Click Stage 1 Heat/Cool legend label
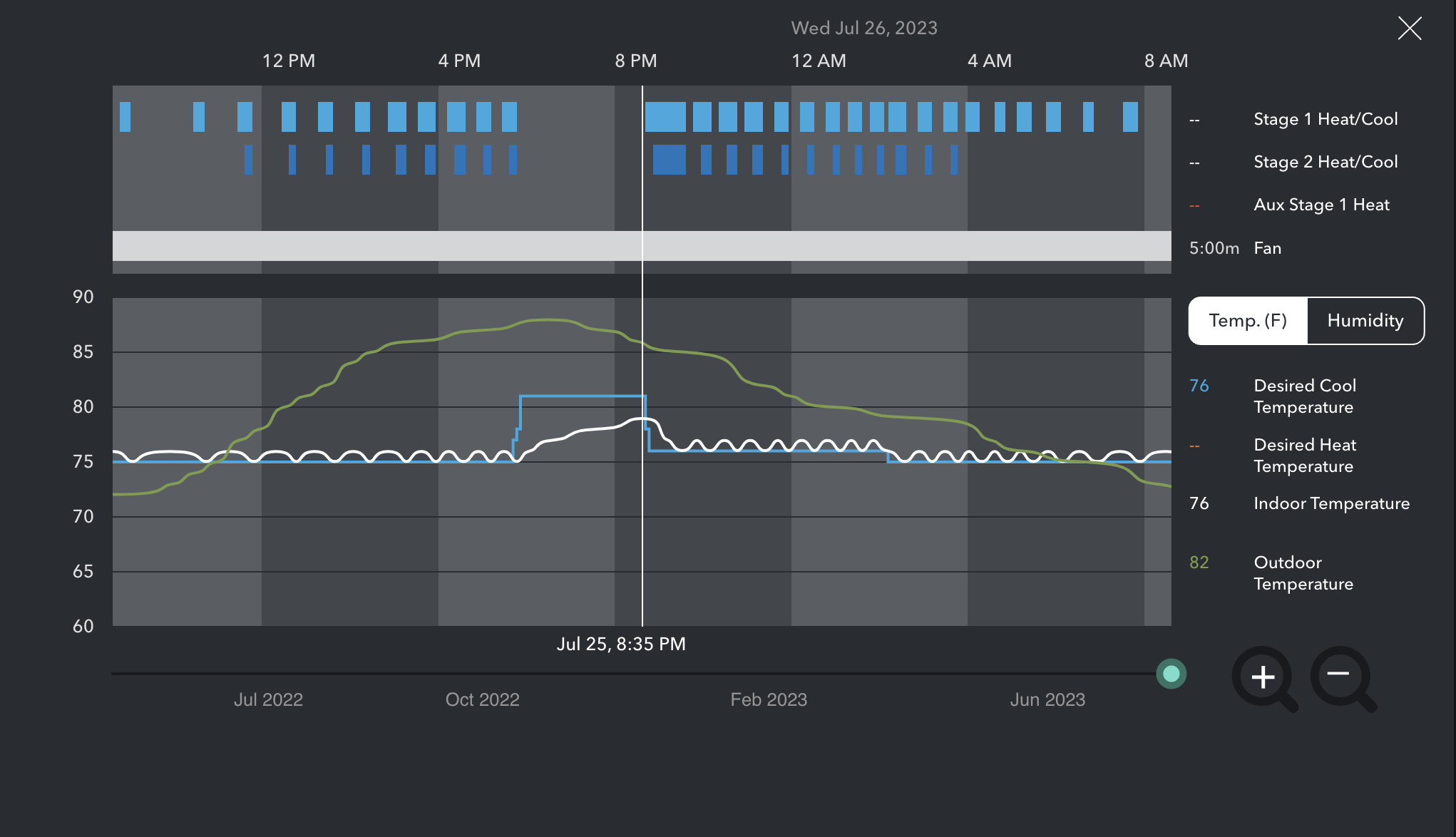This screenshot has height=837, width=1456. (x=1325, y=119)
